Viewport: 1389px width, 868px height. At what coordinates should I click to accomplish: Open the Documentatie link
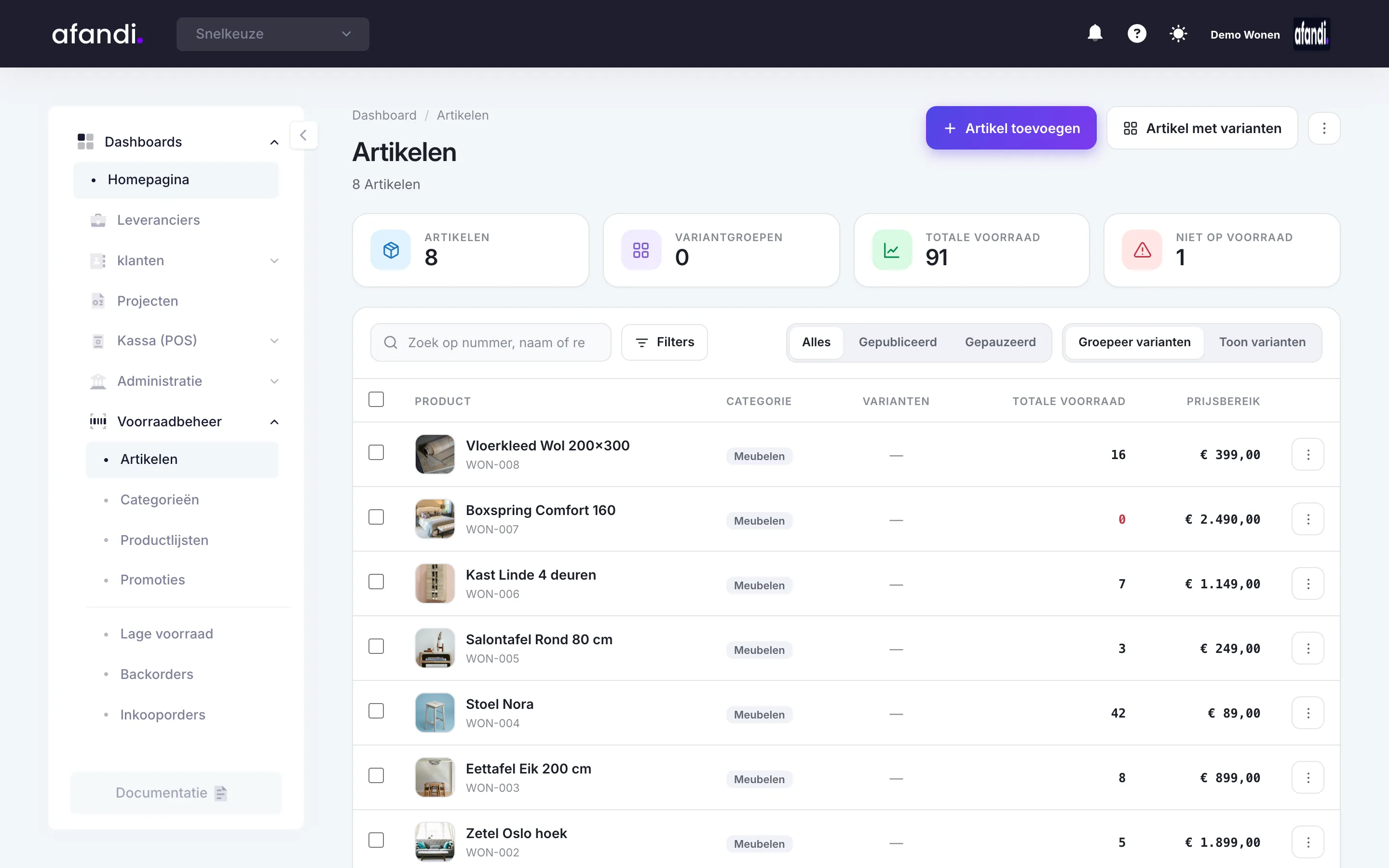(x=176, y=793)
